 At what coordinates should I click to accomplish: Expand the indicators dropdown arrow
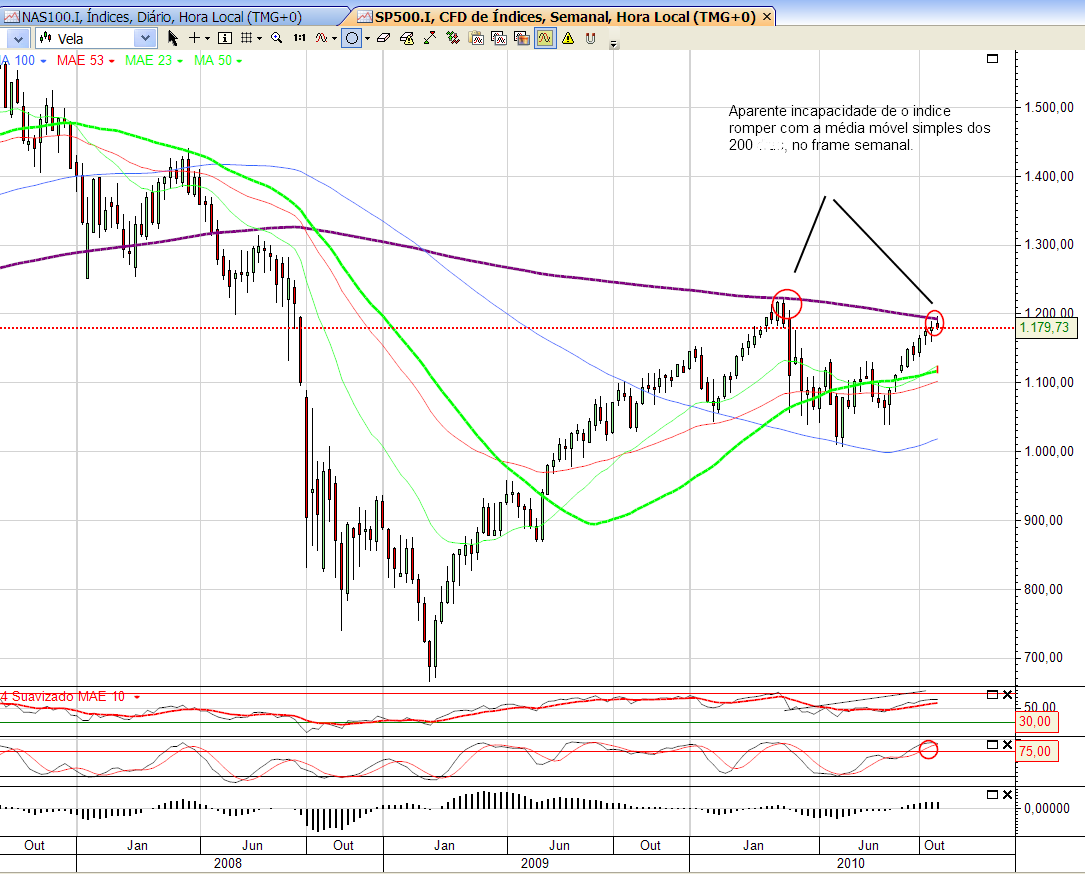334,39
